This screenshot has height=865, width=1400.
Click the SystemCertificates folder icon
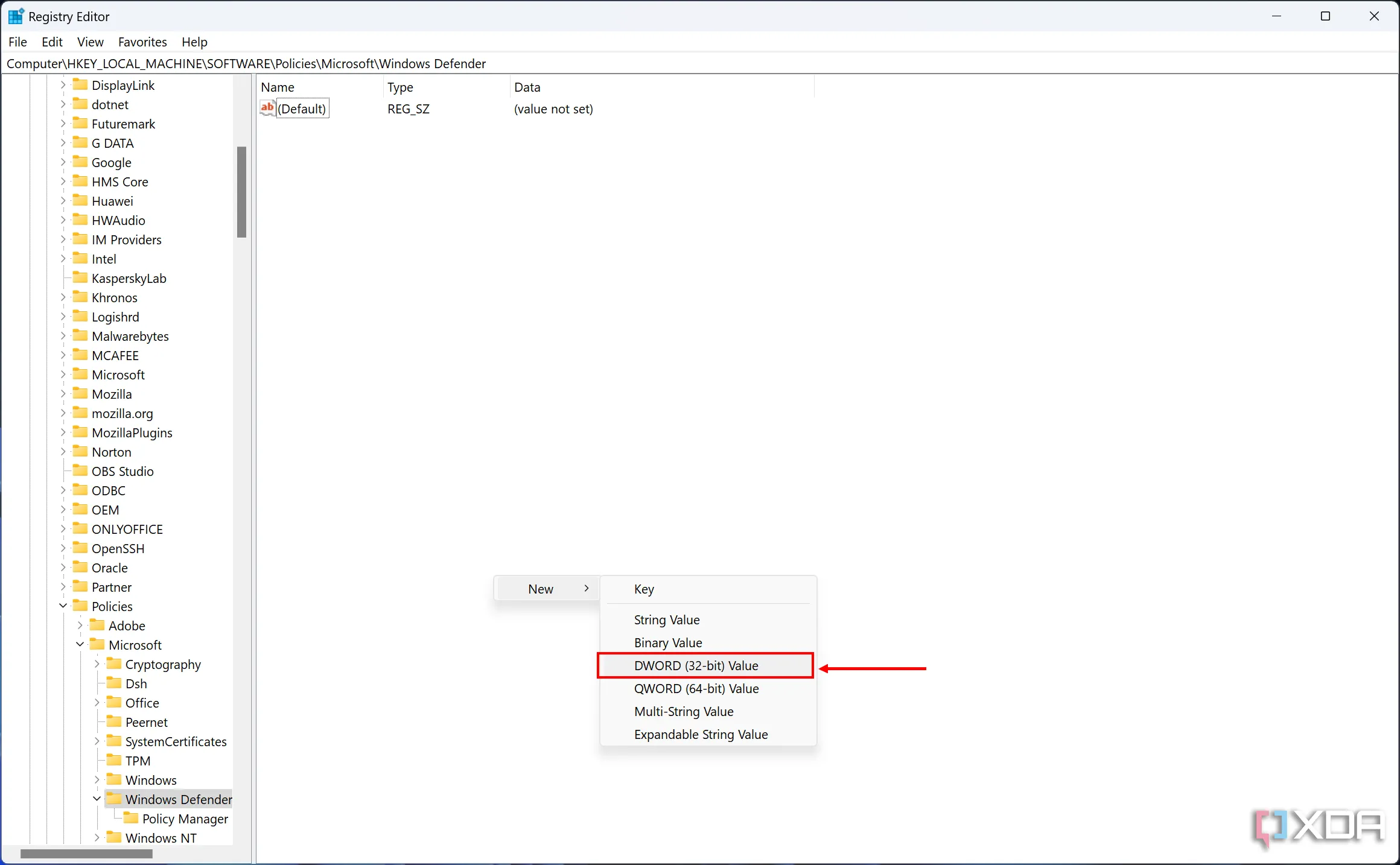point(114,741)
